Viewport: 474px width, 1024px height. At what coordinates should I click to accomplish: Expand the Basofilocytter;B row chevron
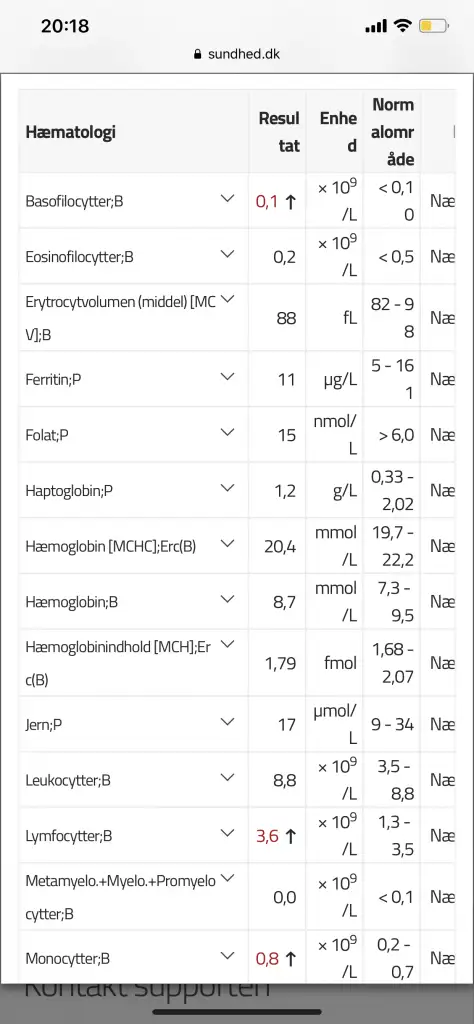(227, 199)
